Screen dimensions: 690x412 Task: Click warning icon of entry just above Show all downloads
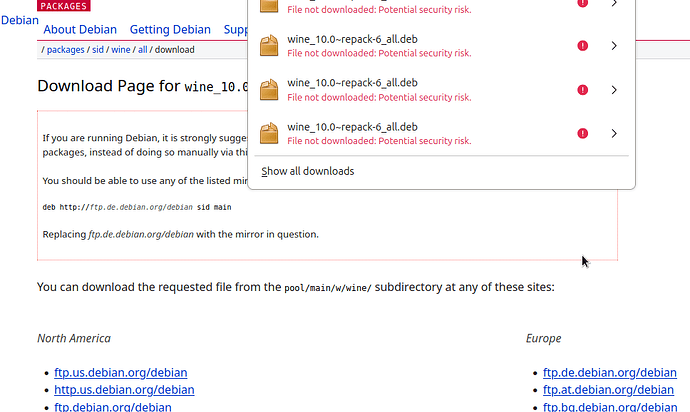583,133
